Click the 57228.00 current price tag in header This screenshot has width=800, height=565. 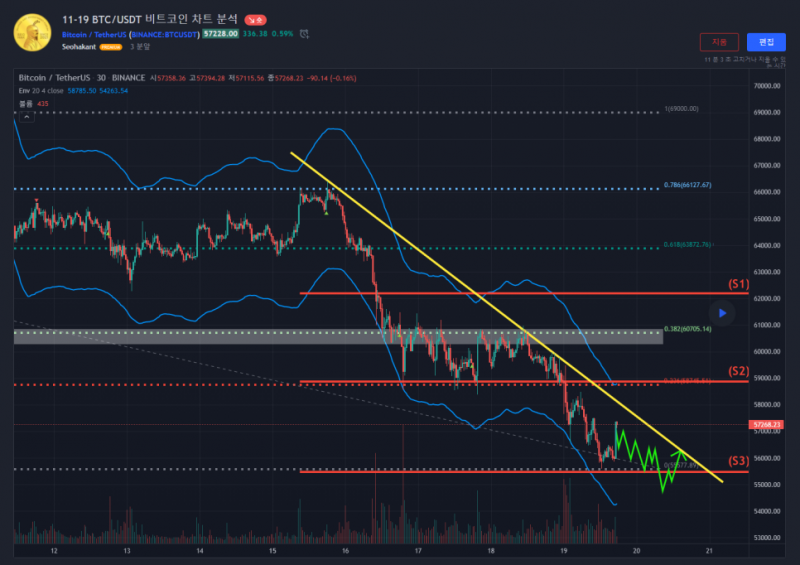pos(220,33)
